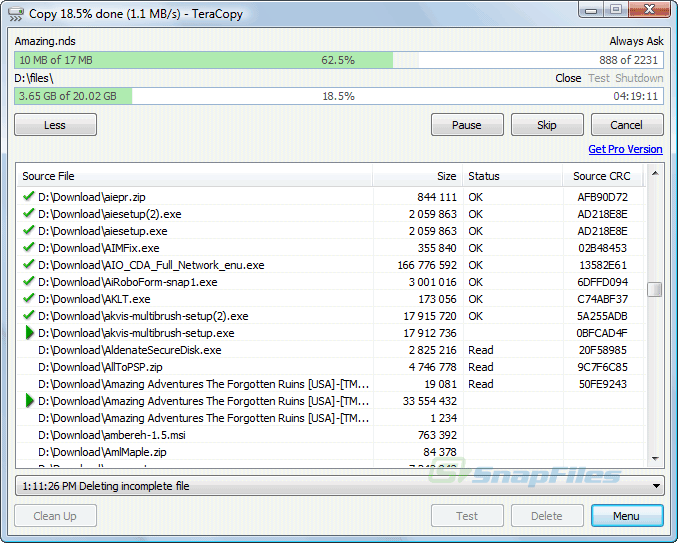Screen dimensions: 678x543
Task: Open the Menu button
Action: click(x=627, y=516)
